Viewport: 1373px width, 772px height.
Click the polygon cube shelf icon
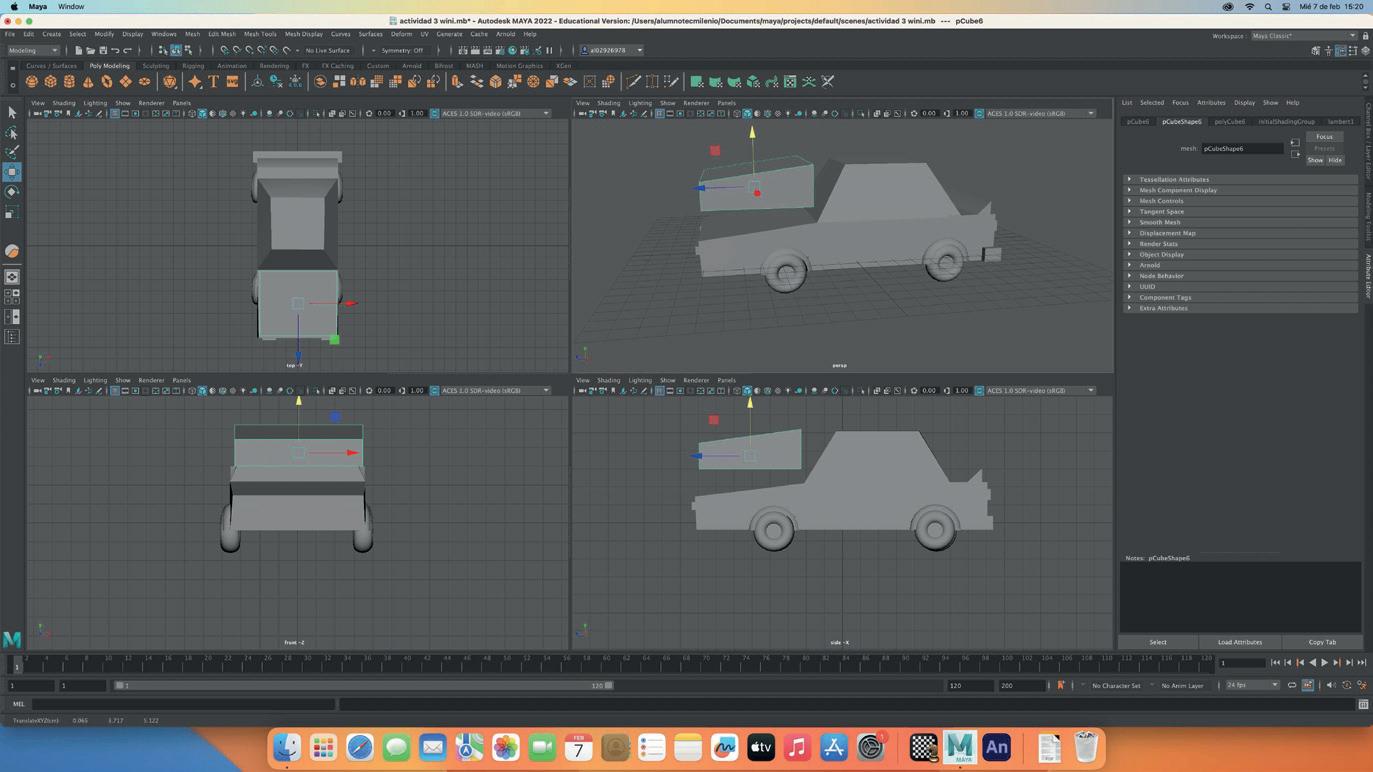pyautogui.click(x=50, y=82)
